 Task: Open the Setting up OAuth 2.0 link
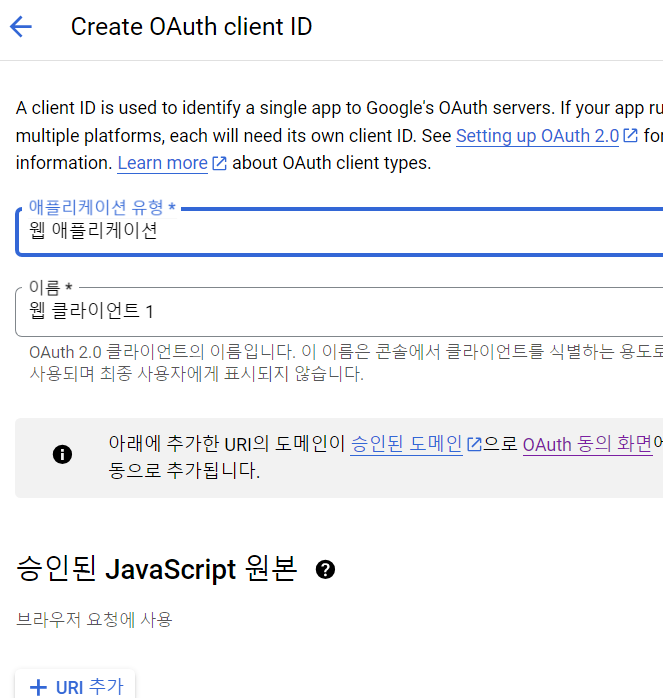pos(537,136)
